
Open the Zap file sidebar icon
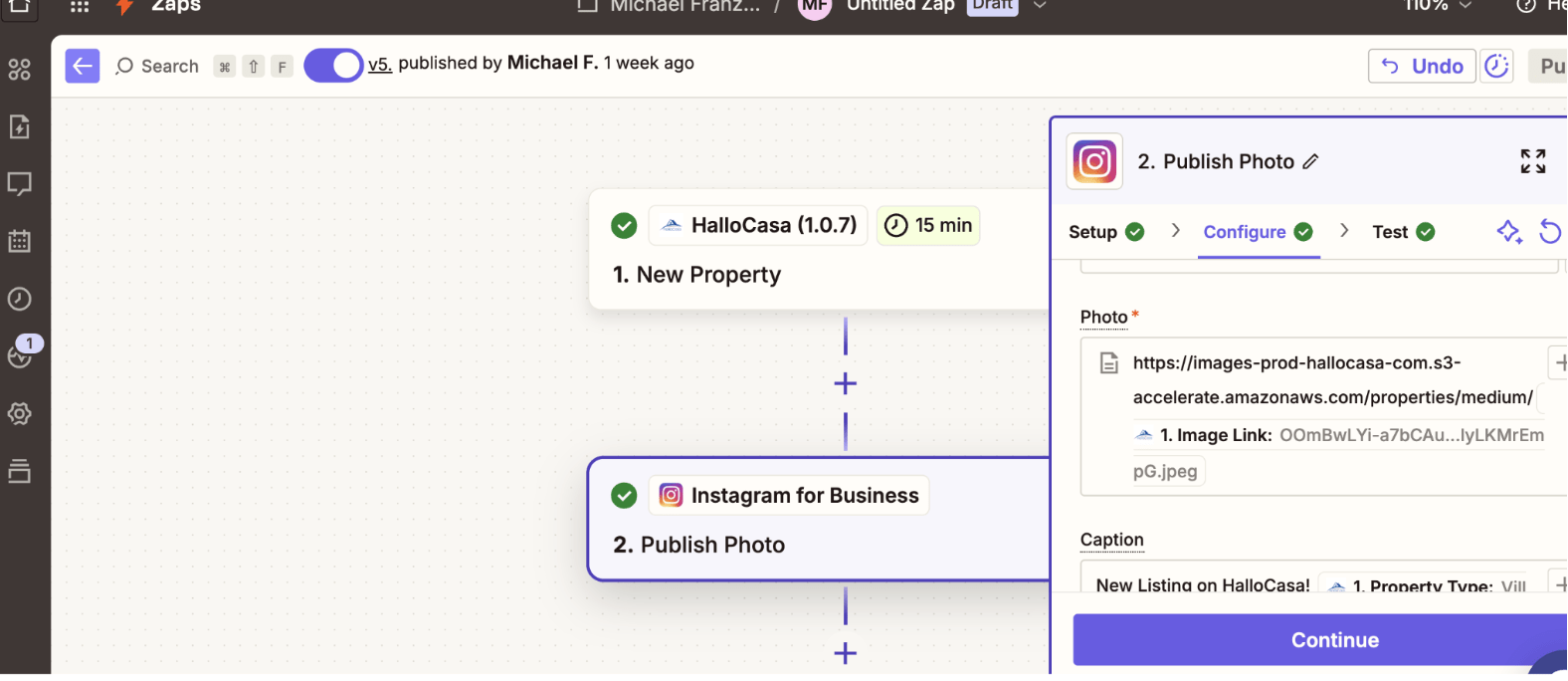19,126
